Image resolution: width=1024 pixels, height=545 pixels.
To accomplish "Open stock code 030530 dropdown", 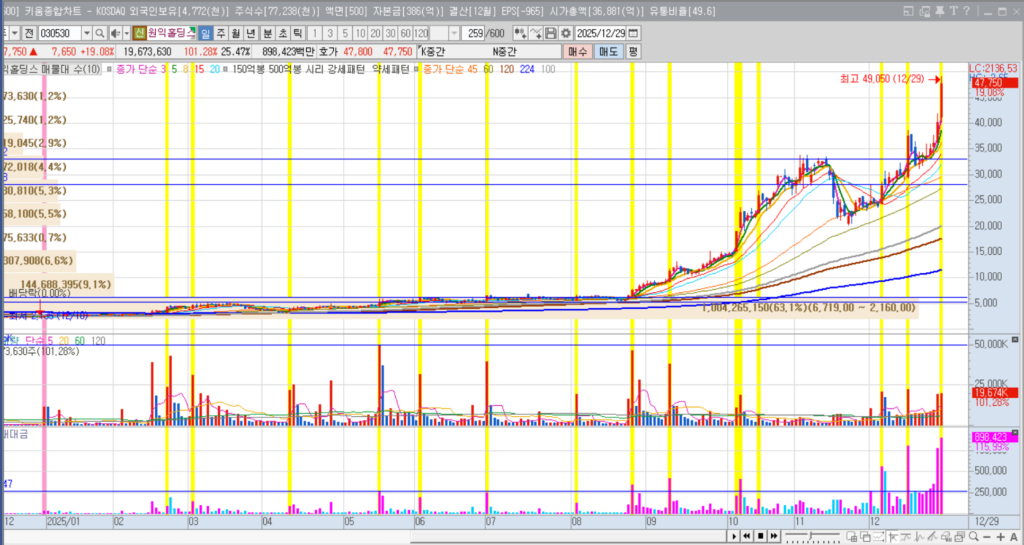I will click(85, 33).
